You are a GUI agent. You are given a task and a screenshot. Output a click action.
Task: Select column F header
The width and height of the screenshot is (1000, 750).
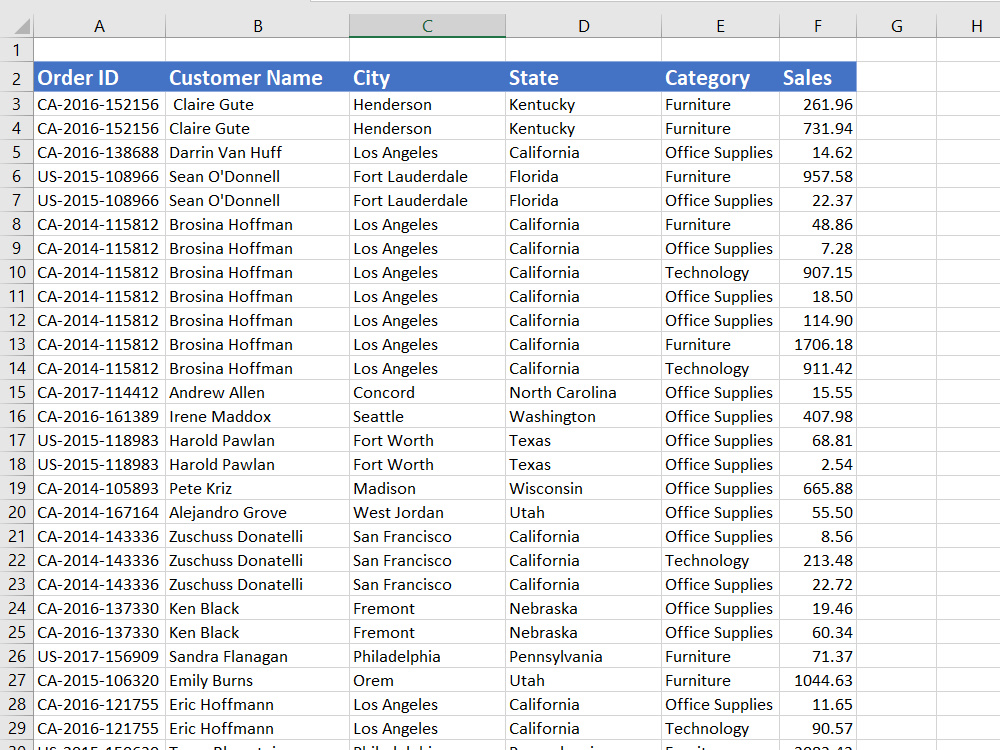click(818, 26)
